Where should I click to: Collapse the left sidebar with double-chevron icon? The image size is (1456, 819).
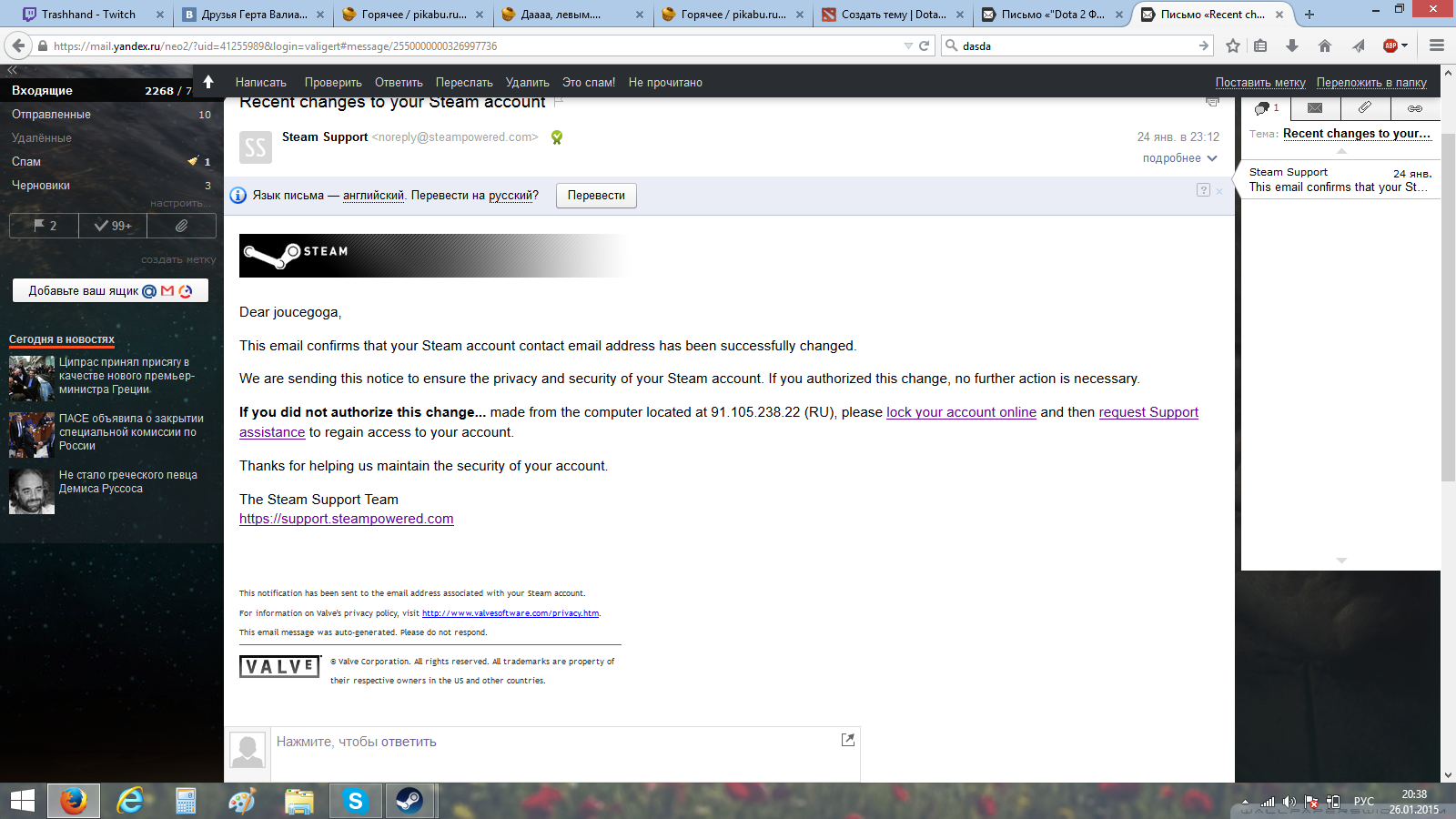pos(12,70)
